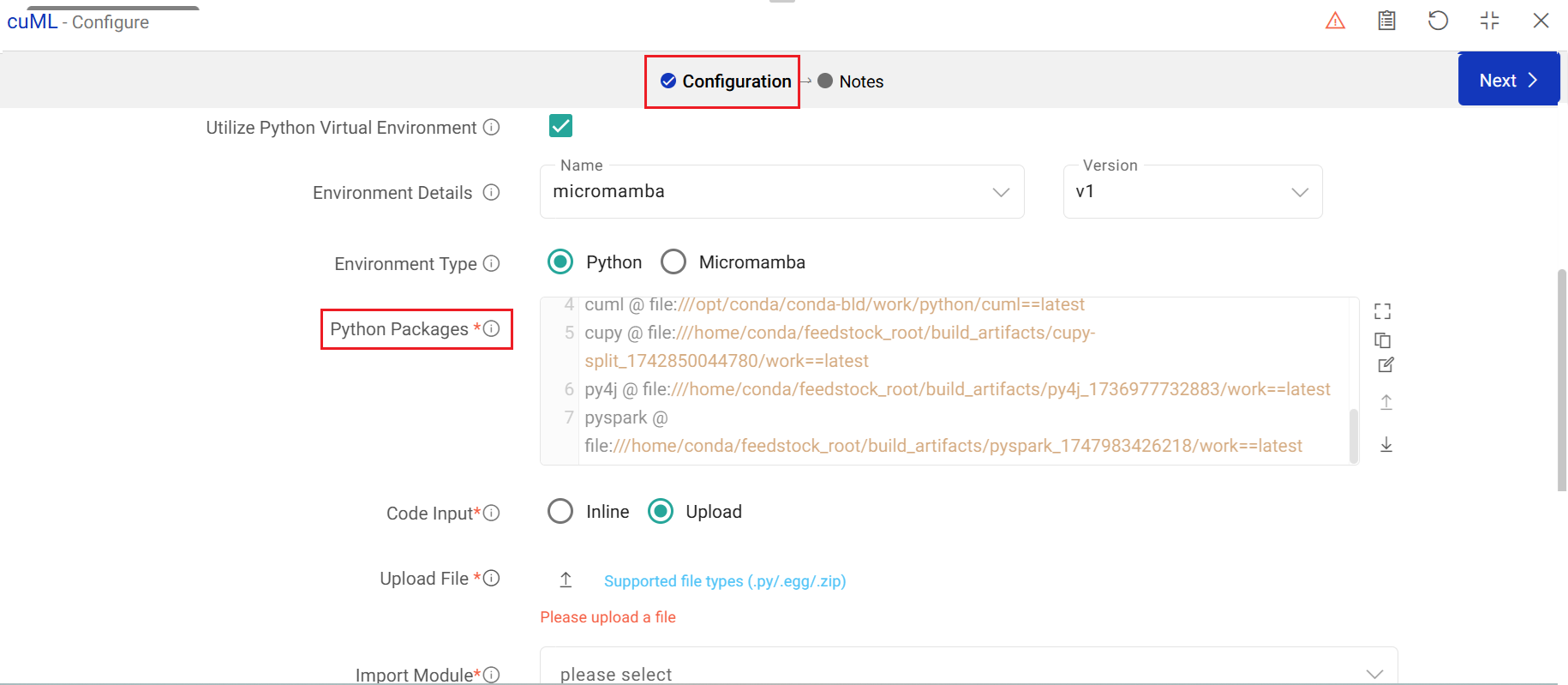1568x685 pixels.
Task: Uncheck Utilize Python Virtual Environment checkbox
Action: click(560, 126)
